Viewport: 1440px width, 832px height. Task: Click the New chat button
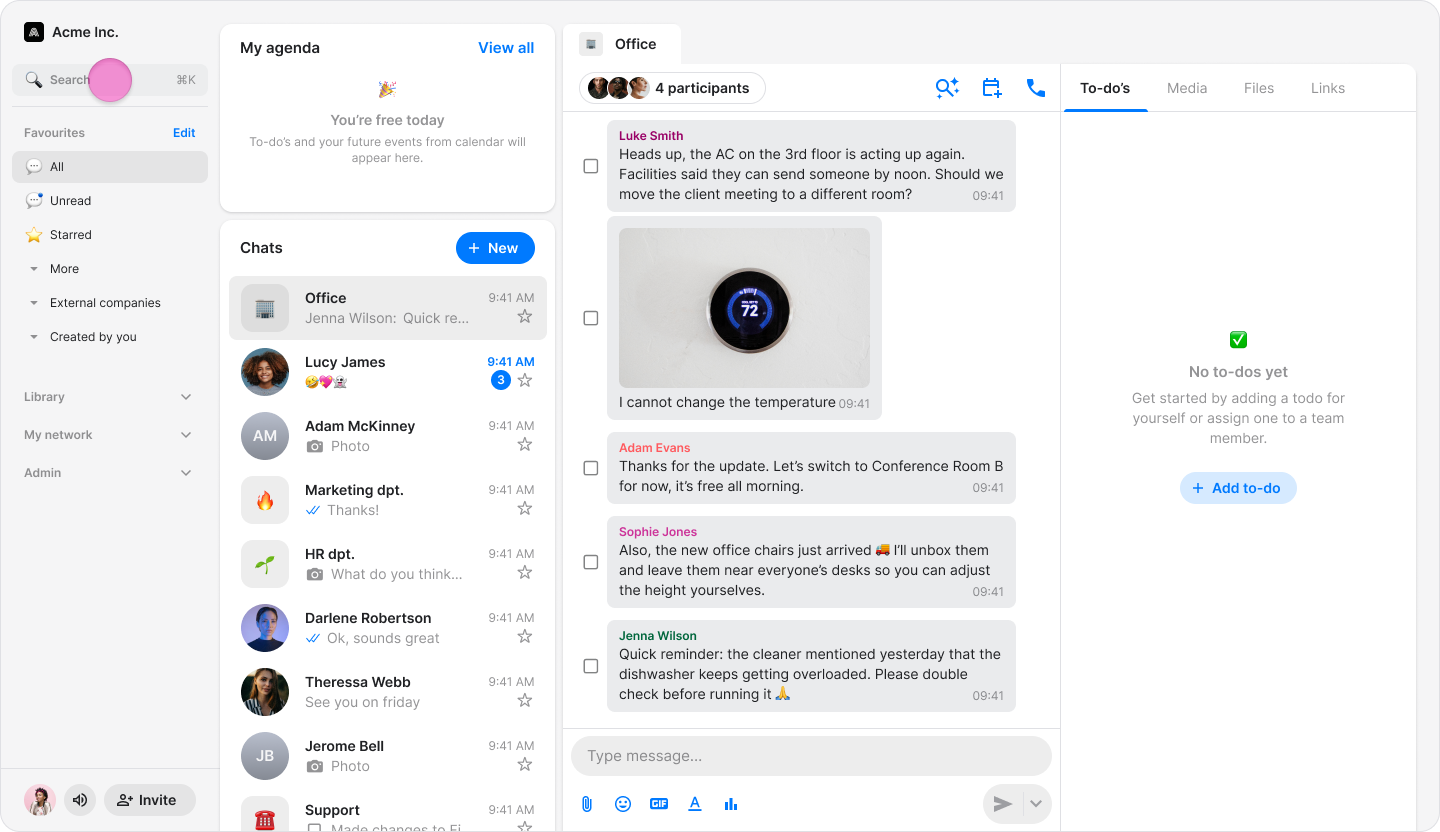pyautogui.click(x=495, y=248)
